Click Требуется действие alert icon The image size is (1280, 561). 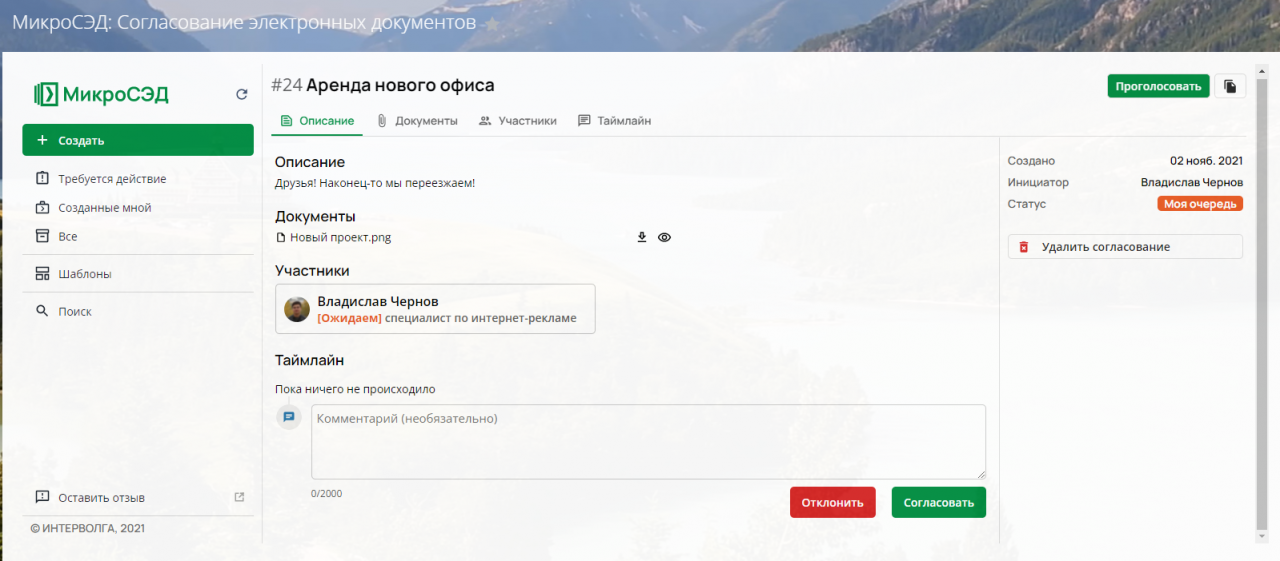[42, 179]
